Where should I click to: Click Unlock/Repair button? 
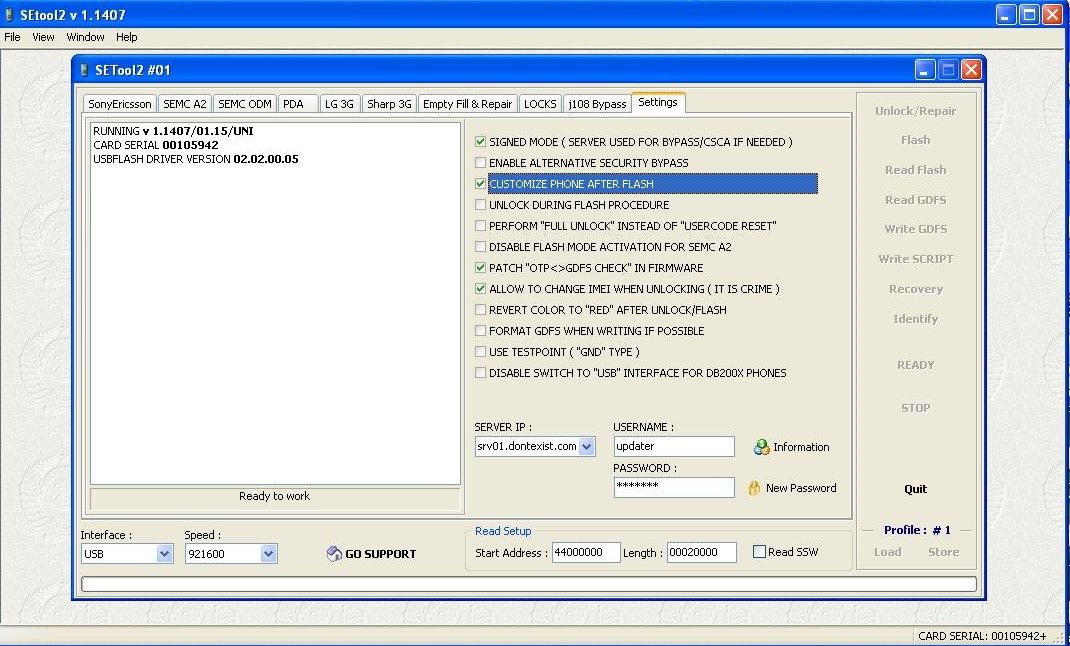tap(915, 111)
